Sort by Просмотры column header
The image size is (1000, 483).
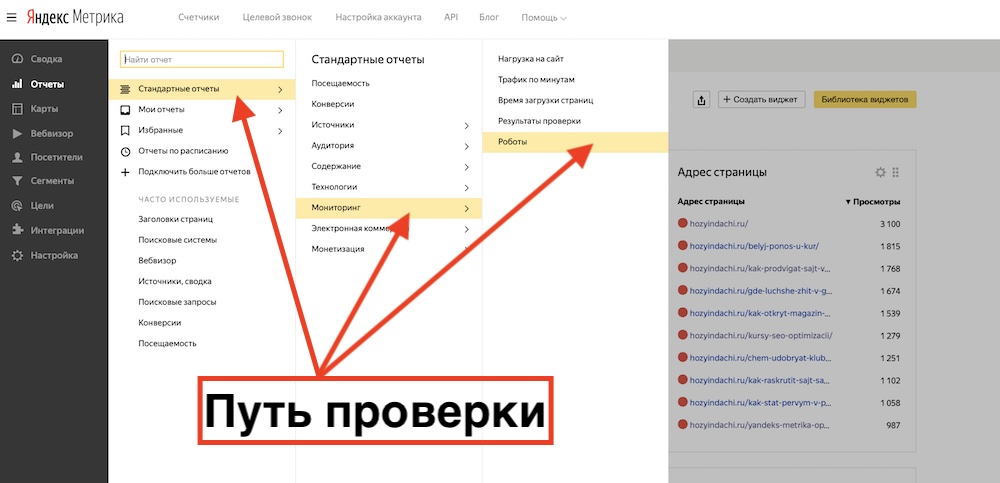coord(873,202)
